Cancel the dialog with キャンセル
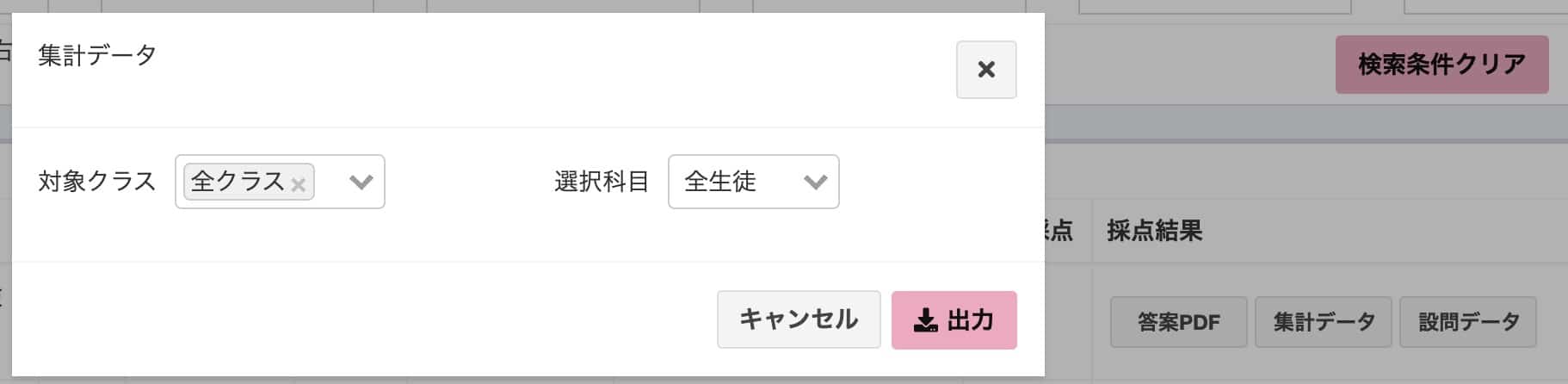1568x384 pixels. click(x=799, y=319)
